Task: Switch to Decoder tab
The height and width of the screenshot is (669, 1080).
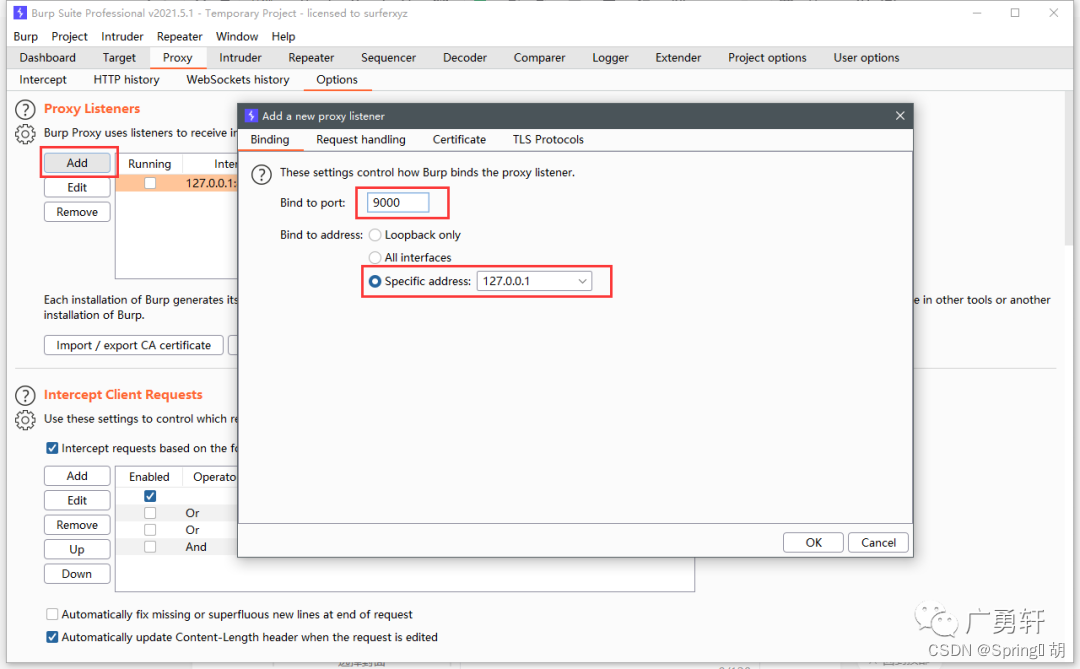Action: pos(464,58)
